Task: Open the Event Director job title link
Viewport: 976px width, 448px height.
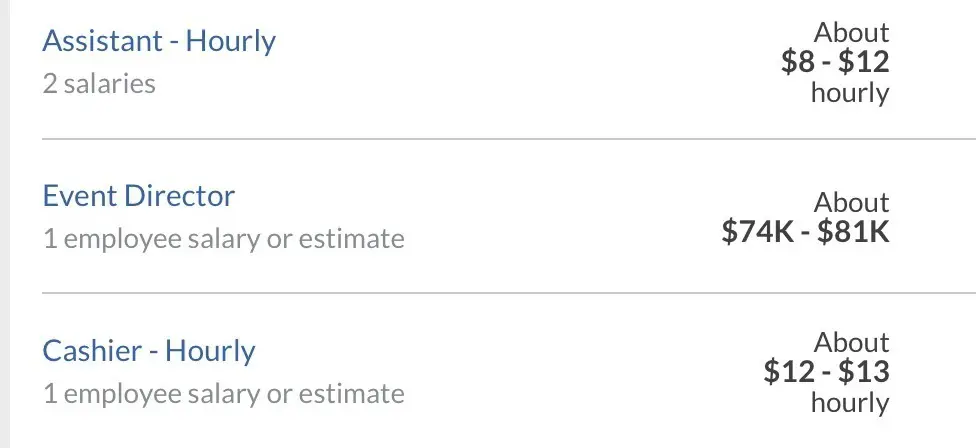Action: point(139,196)
